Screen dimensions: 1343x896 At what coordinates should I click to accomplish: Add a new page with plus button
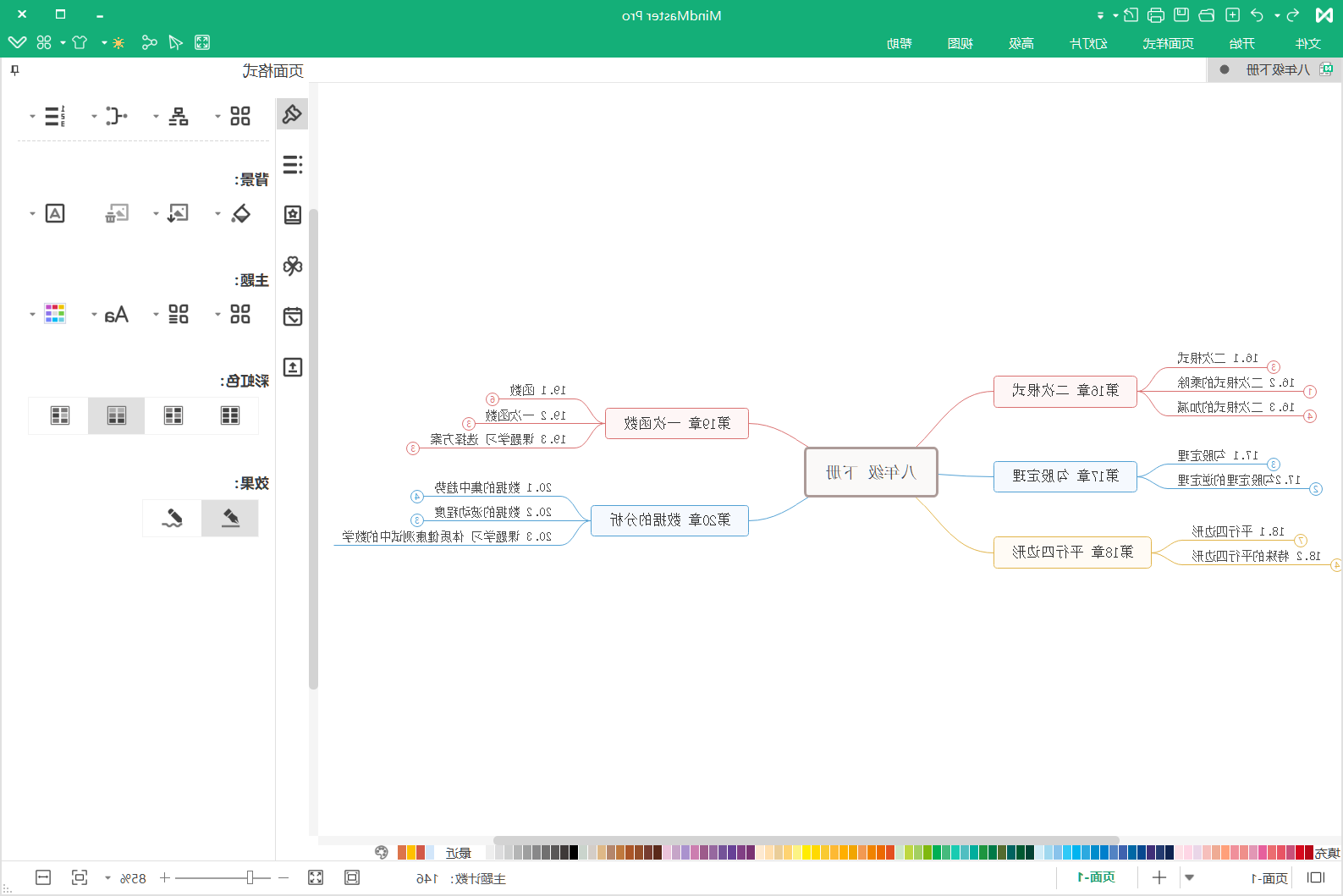click(x=1159, y=877)
